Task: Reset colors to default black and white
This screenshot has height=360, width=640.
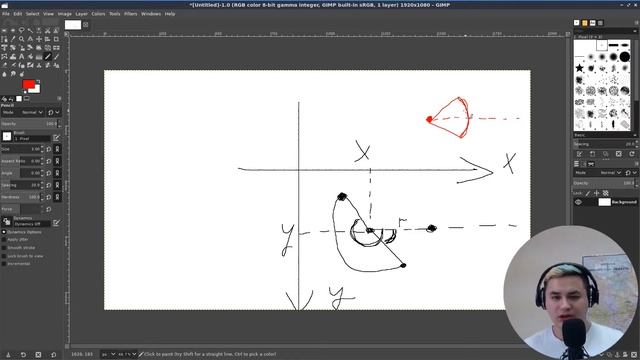Action: (x=25, y=92)
